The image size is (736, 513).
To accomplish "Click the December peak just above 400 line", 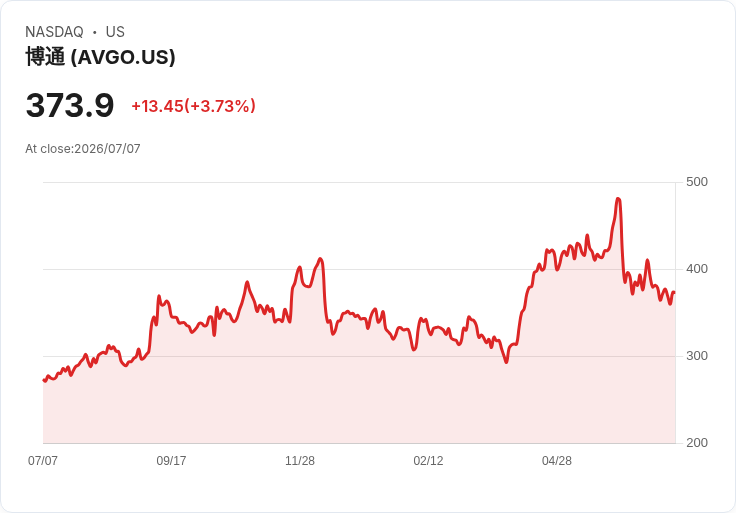I will pyautogui.click(x=321, y=259).
